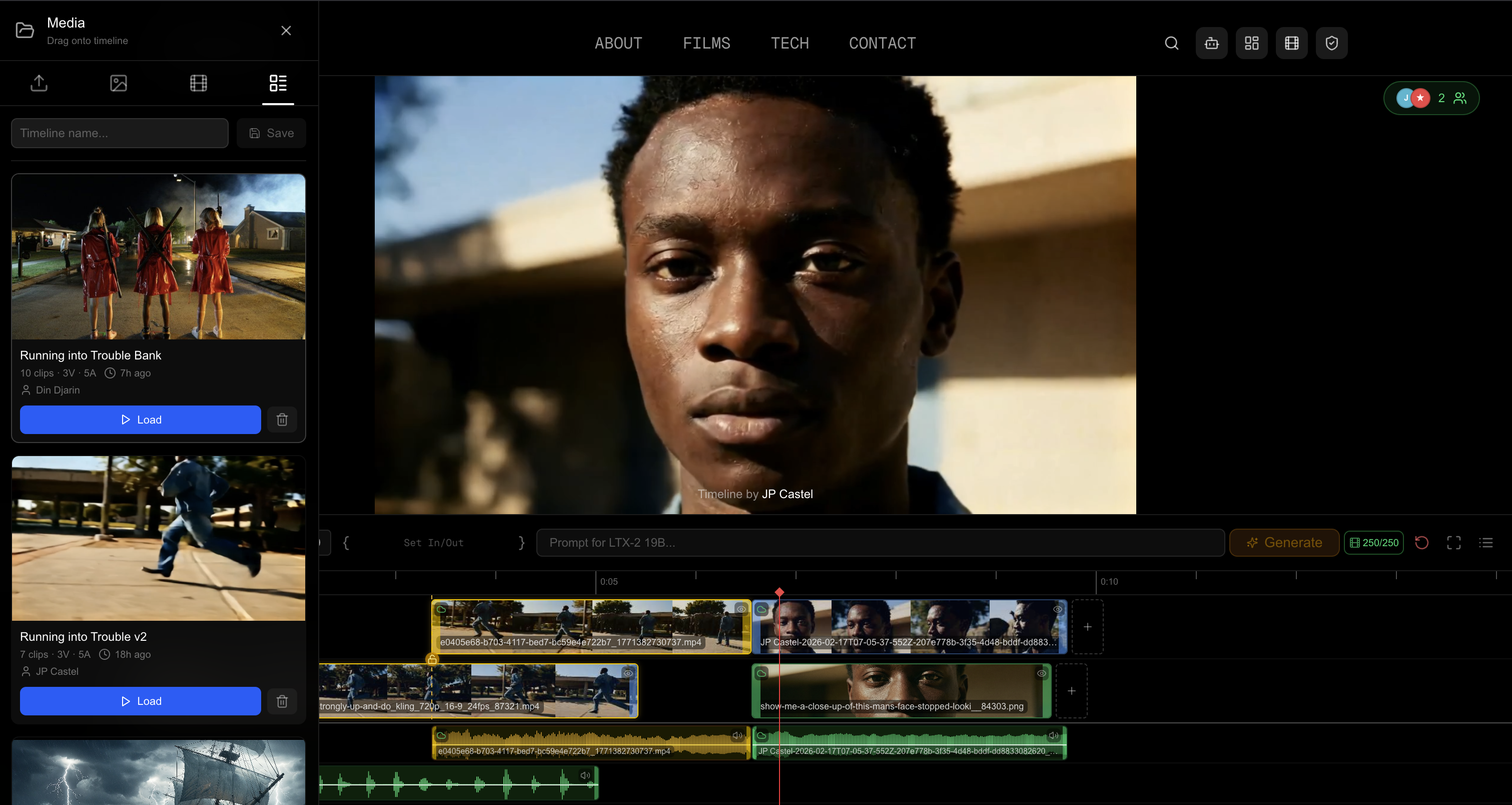Click the shield icon in top bar

tap(1331, 43)
